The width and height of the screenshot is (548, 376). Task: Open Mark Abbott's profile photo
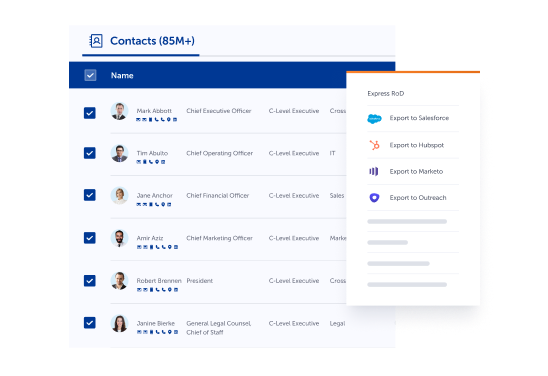click(120, 111)
